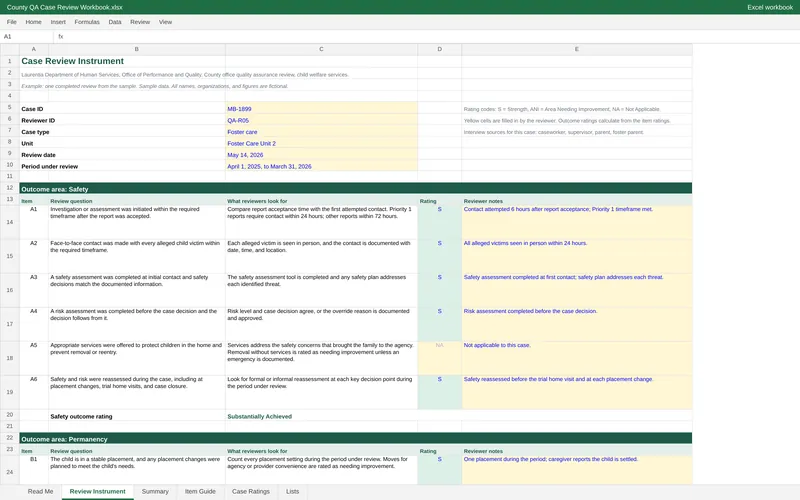Select row 12 header
The width and height of the screenshot is (800, 500).
[x=10, y=188]
